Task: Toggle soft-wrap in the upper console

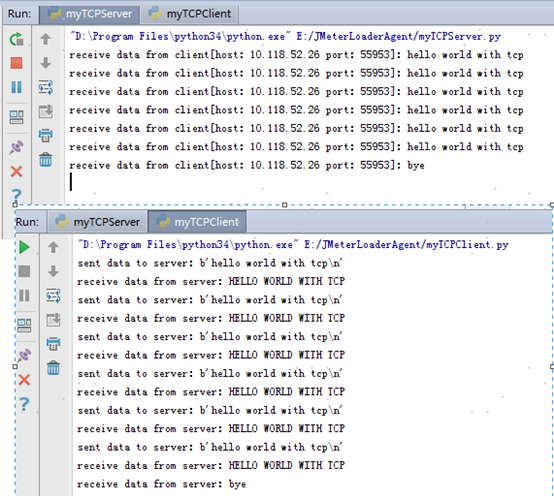Action: coord(46,87)
